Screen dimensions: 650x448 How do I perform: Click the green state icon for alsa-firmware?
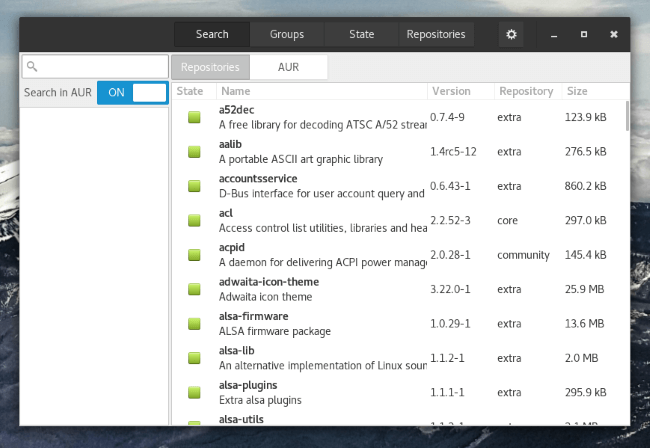pyautogui.click(x=194, y=324)
